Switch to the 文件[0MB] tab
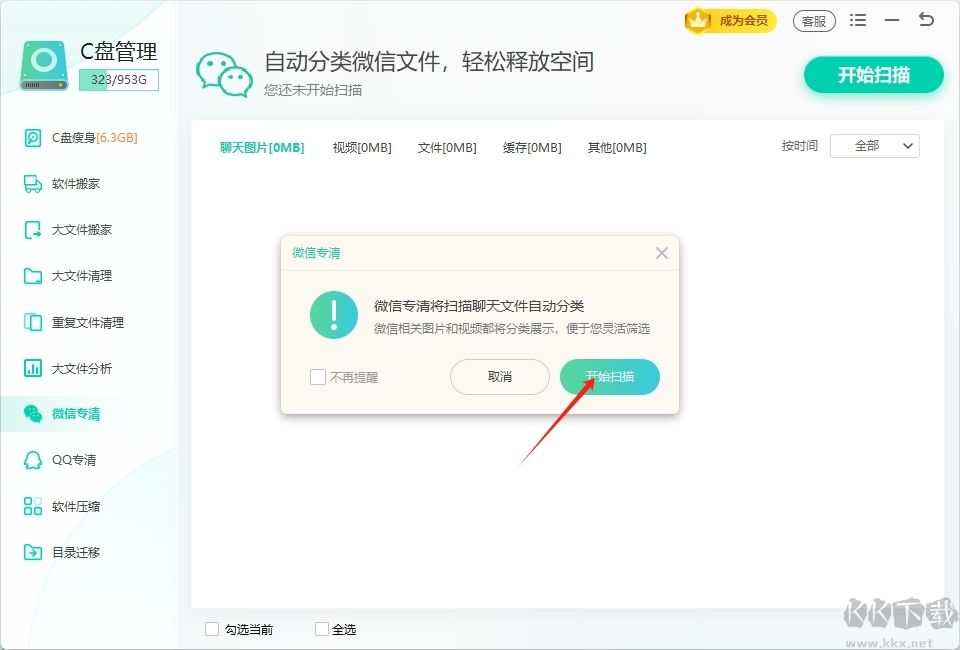Screen dimensions: 960x650 (x=447, y=148)
